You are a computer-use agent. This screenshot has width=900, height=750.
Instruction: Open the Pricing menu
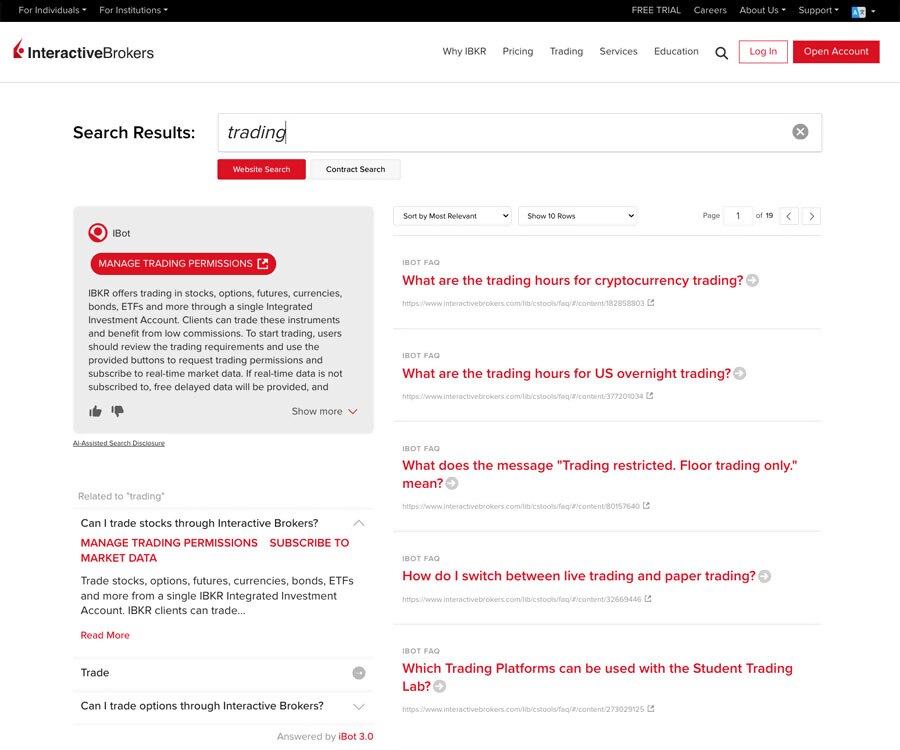517,52
